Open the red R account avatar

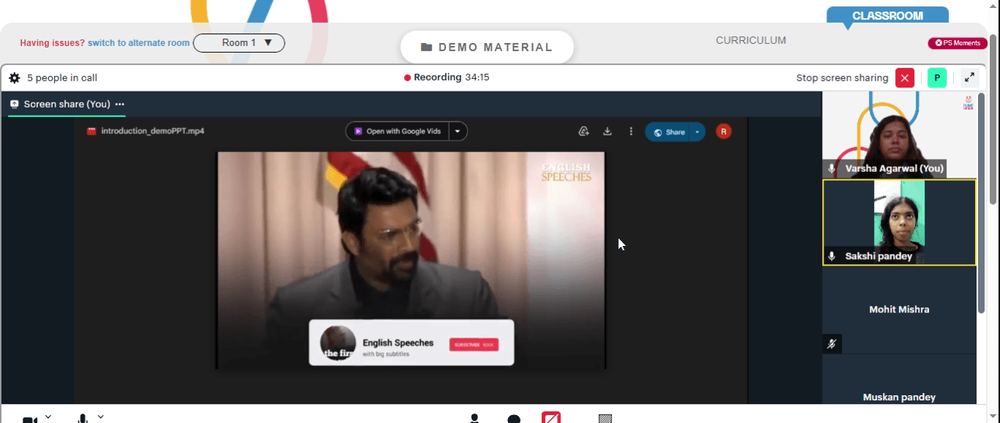pyautogui.click(x=723, y=131)
